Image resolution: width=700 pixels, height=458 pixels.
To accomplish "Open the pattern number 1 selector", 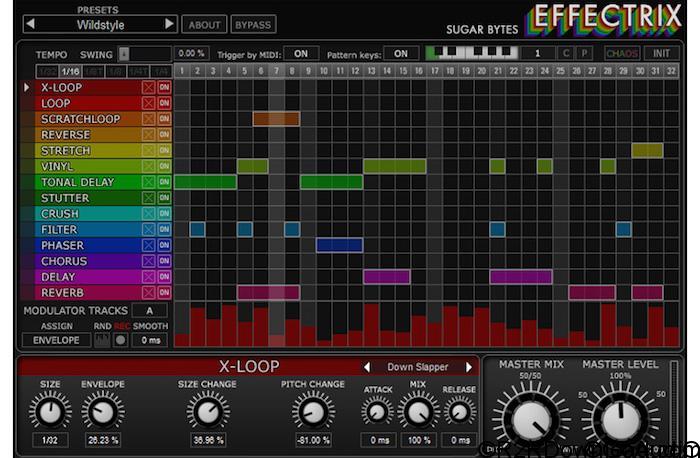I will coord(538,54).
